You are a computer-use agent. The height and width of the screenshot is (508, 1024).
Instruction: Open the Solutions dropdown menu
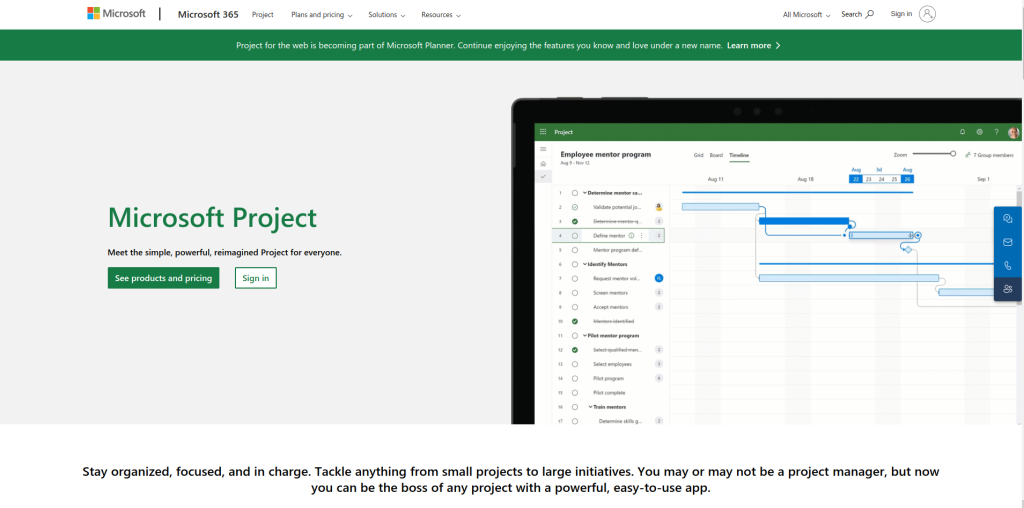pos(386,15)
